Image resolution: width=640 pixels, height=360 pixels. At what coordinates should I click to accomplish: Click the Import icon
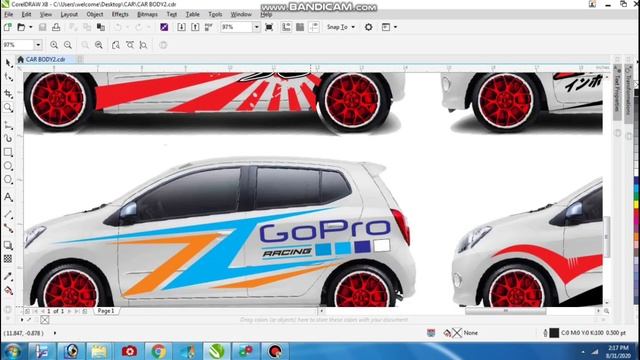click(182, 27)
